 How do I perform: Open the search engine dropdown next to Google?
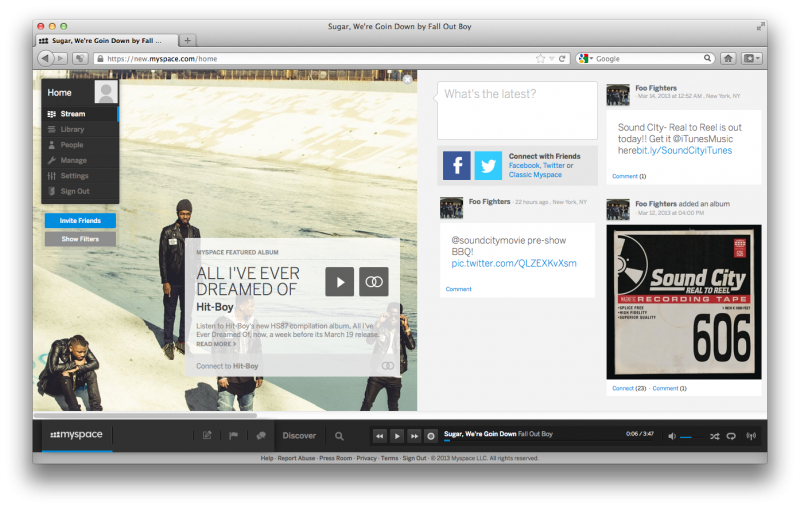point(585,59)
